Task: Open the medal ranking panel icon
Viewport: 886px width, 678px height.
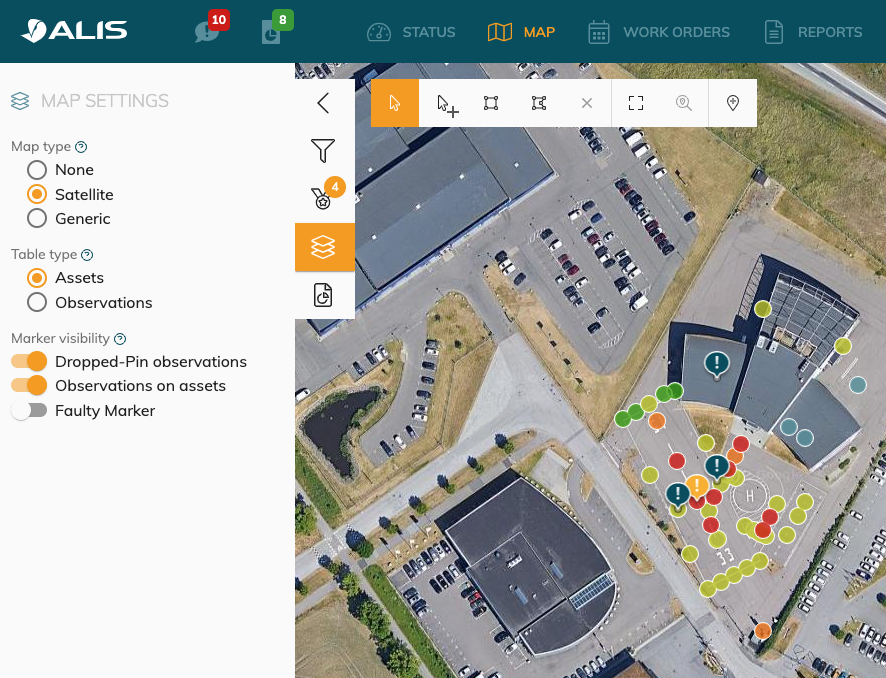Action: pyautogui.click(x=323, y=199)
